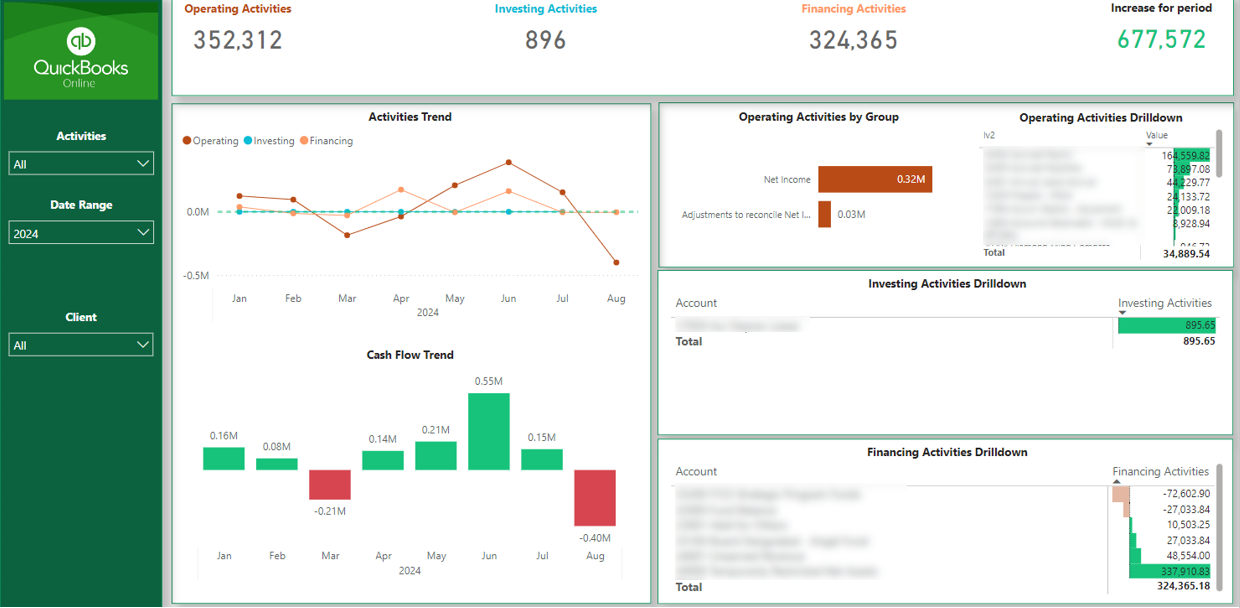The width and height of the screenshot is (1240, 608).
Task: Click the QuickBooks Online logo
Action: [x=80, y=52]
